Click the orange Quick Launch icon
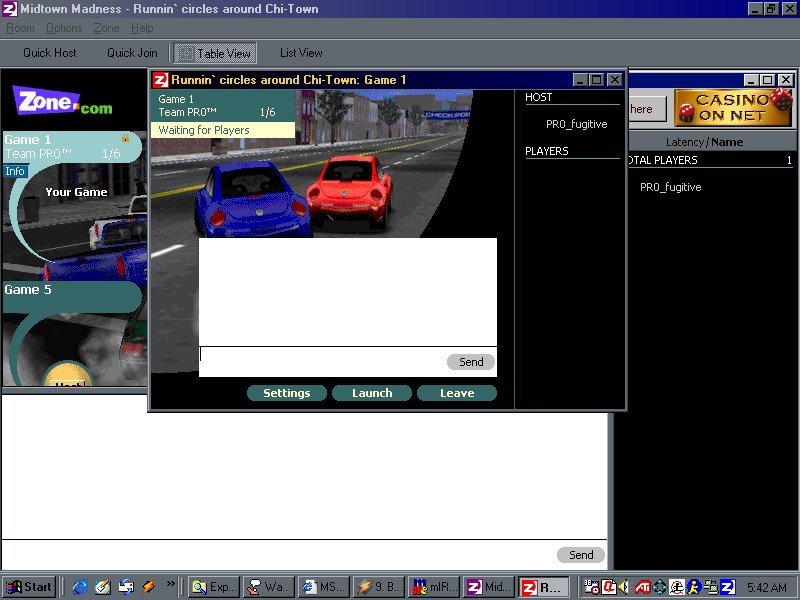The height and width of the screenshot is (600, 800). click(x=148, y=587)
